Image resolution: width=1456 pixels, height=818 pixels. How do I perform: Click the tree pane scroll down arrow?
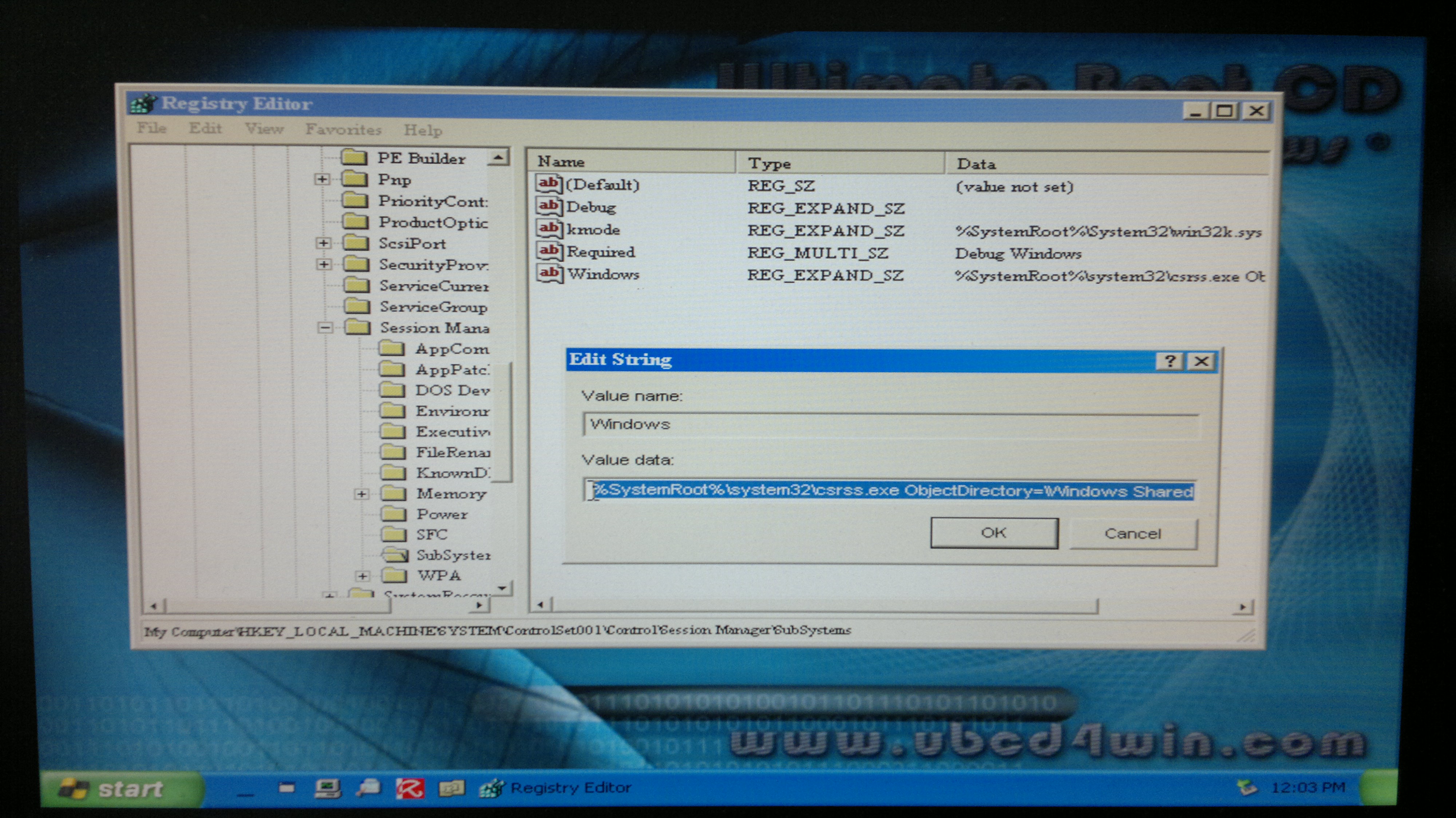click(502, 588)
